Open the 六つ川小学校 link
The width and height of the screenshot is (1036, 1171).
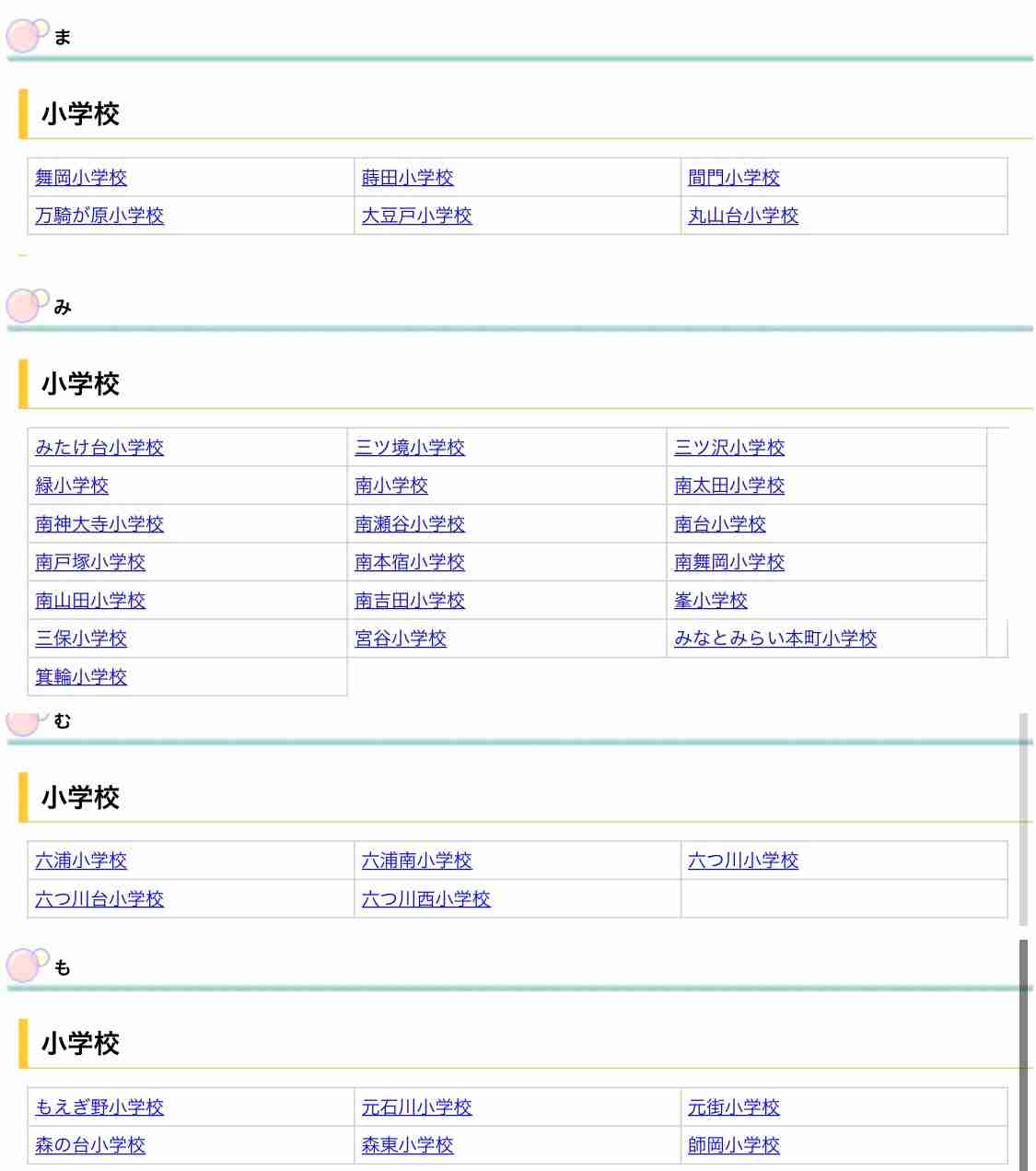coord(743,861)
